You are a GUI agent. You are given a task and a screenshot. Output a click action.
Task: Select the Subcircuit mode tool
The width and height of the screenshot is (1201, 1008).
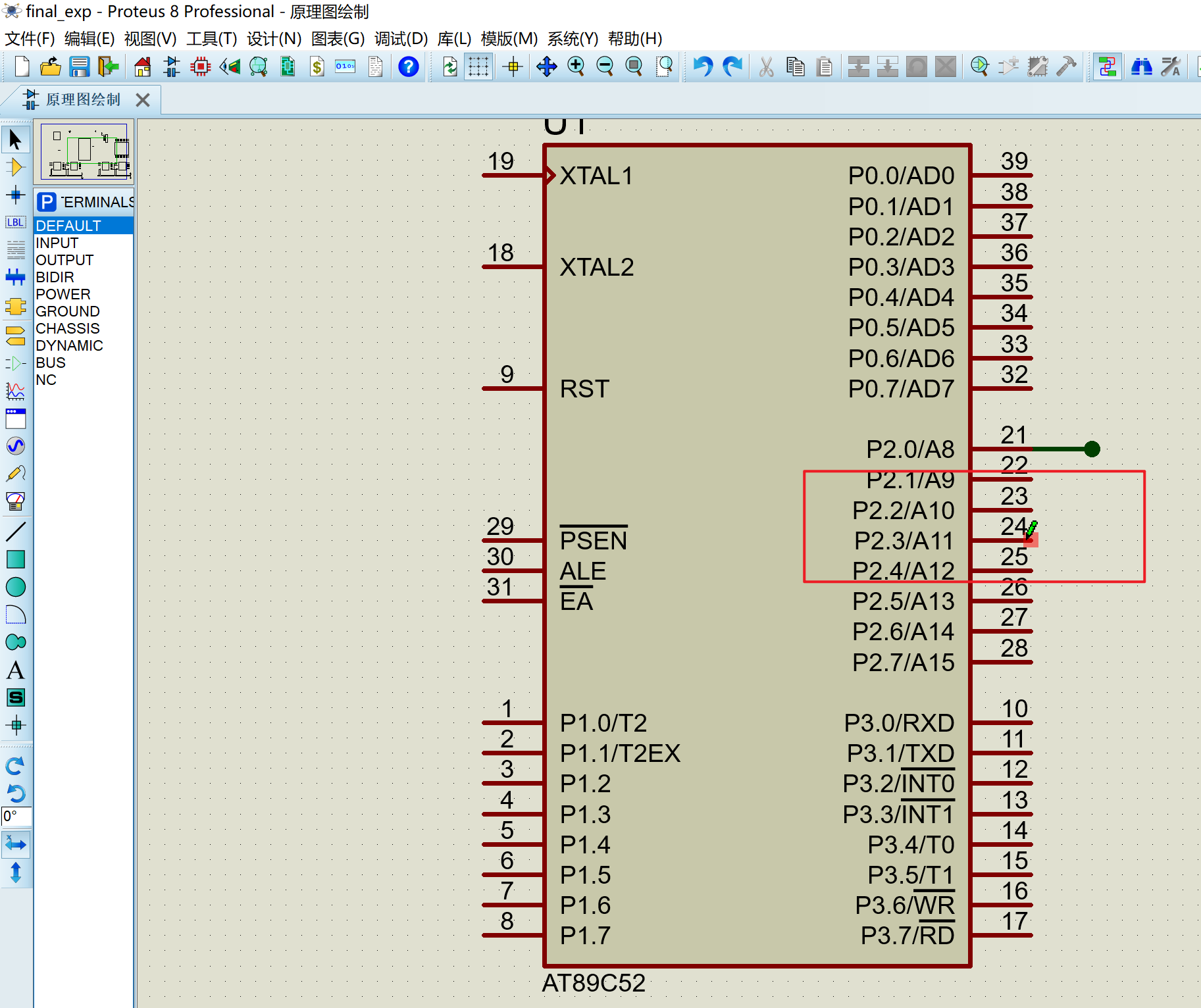(16, 307)
